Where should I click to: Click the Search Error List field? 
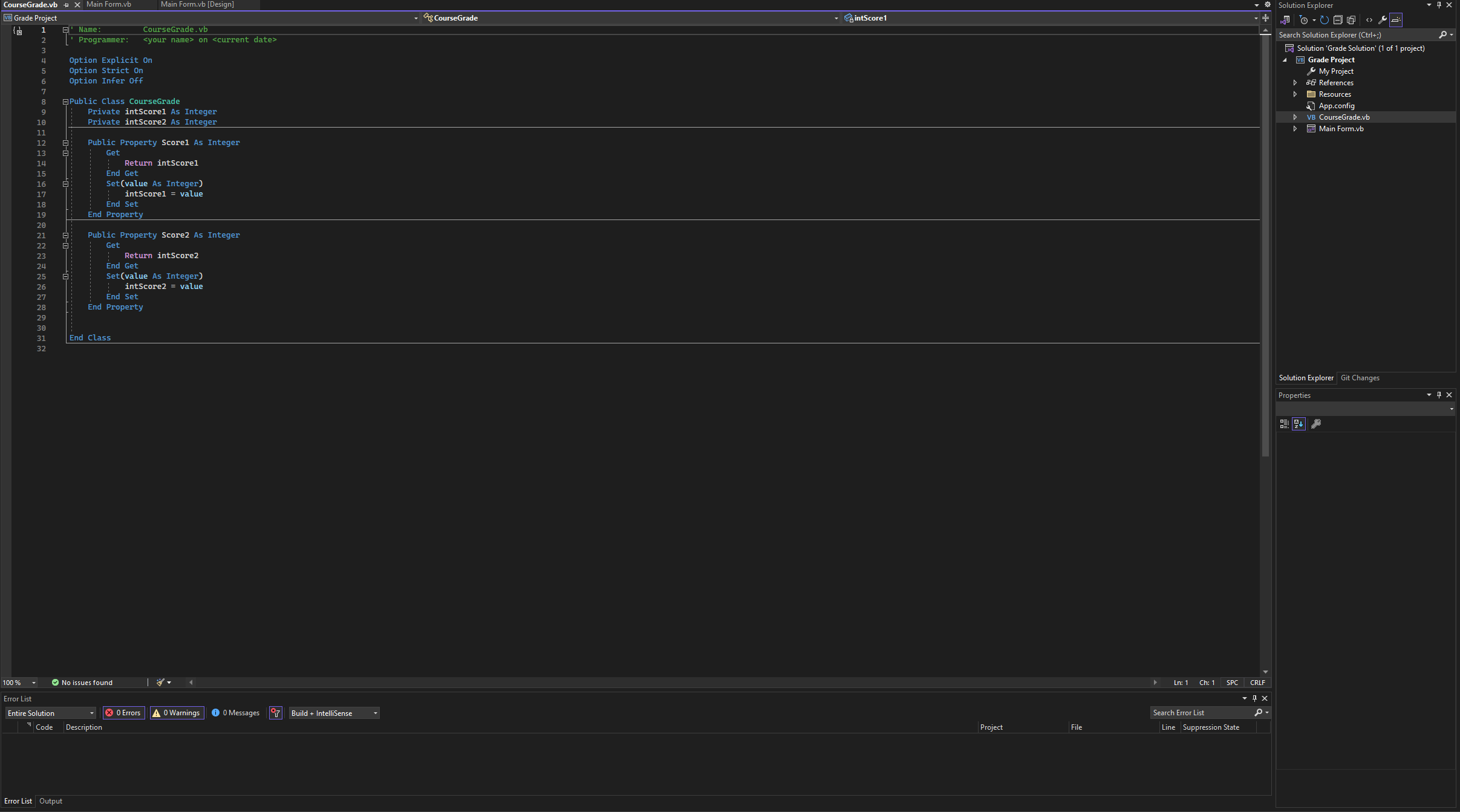pos(1201,713)
